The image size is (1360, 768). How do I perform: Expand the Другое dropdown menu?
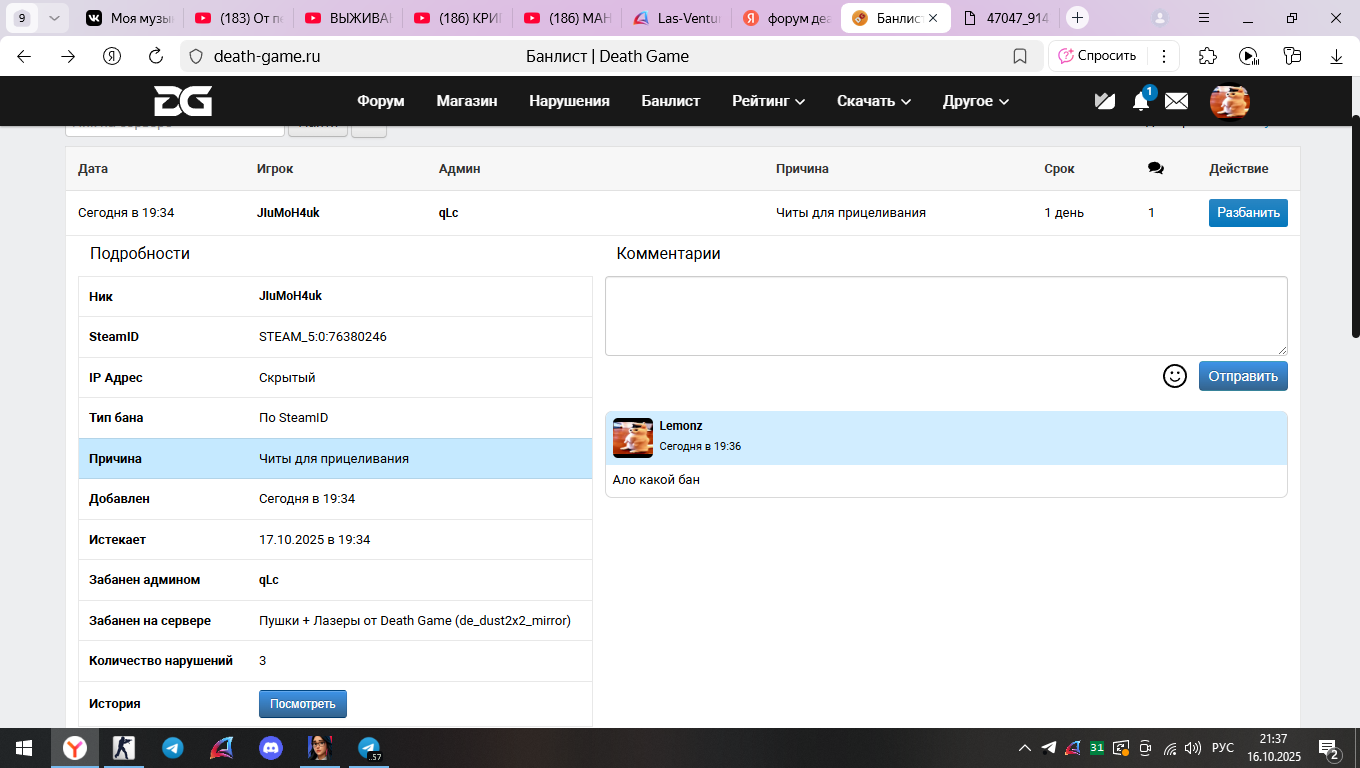[x=975, y=101]
